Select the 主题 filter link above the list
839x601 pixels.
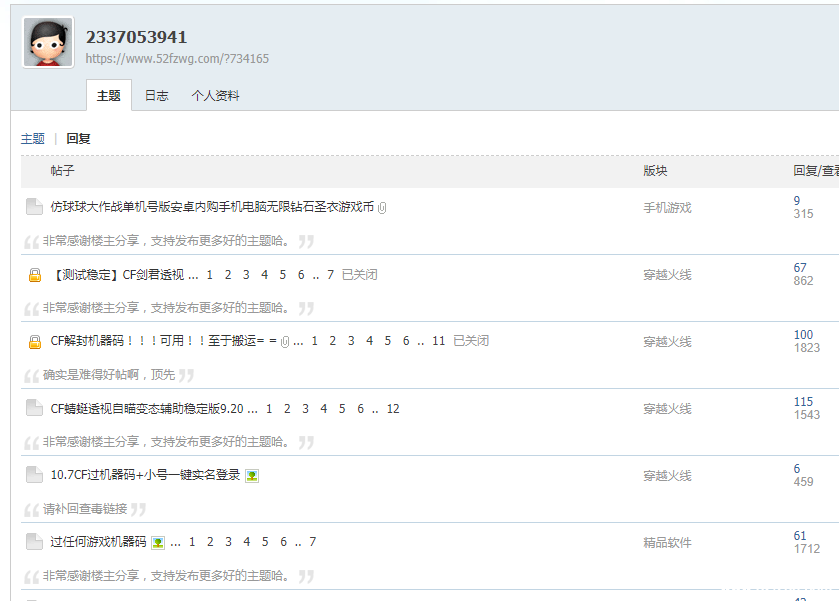33,139
